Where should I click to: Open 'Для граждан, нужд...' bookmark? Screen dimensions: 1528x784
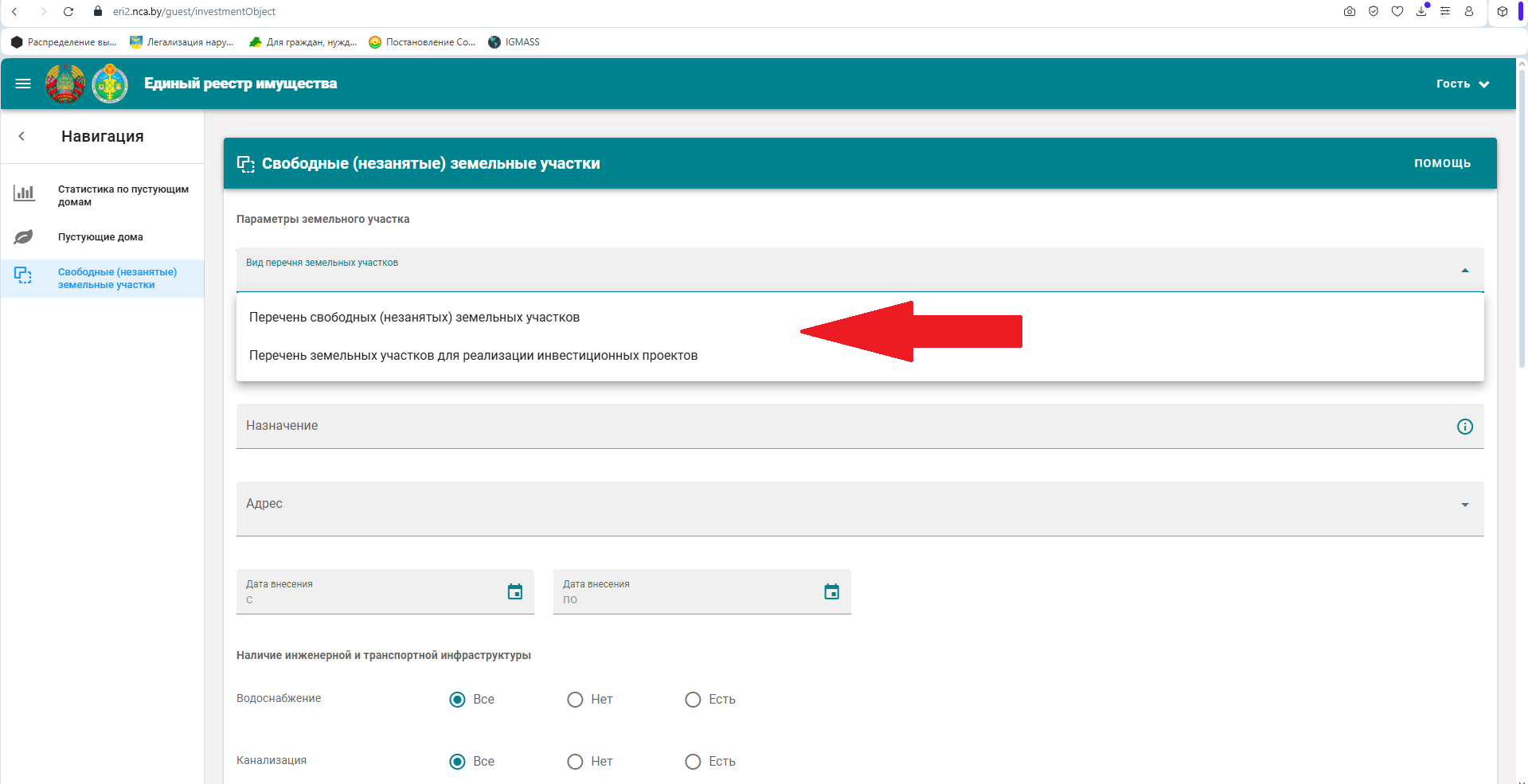tap(303, 42)
